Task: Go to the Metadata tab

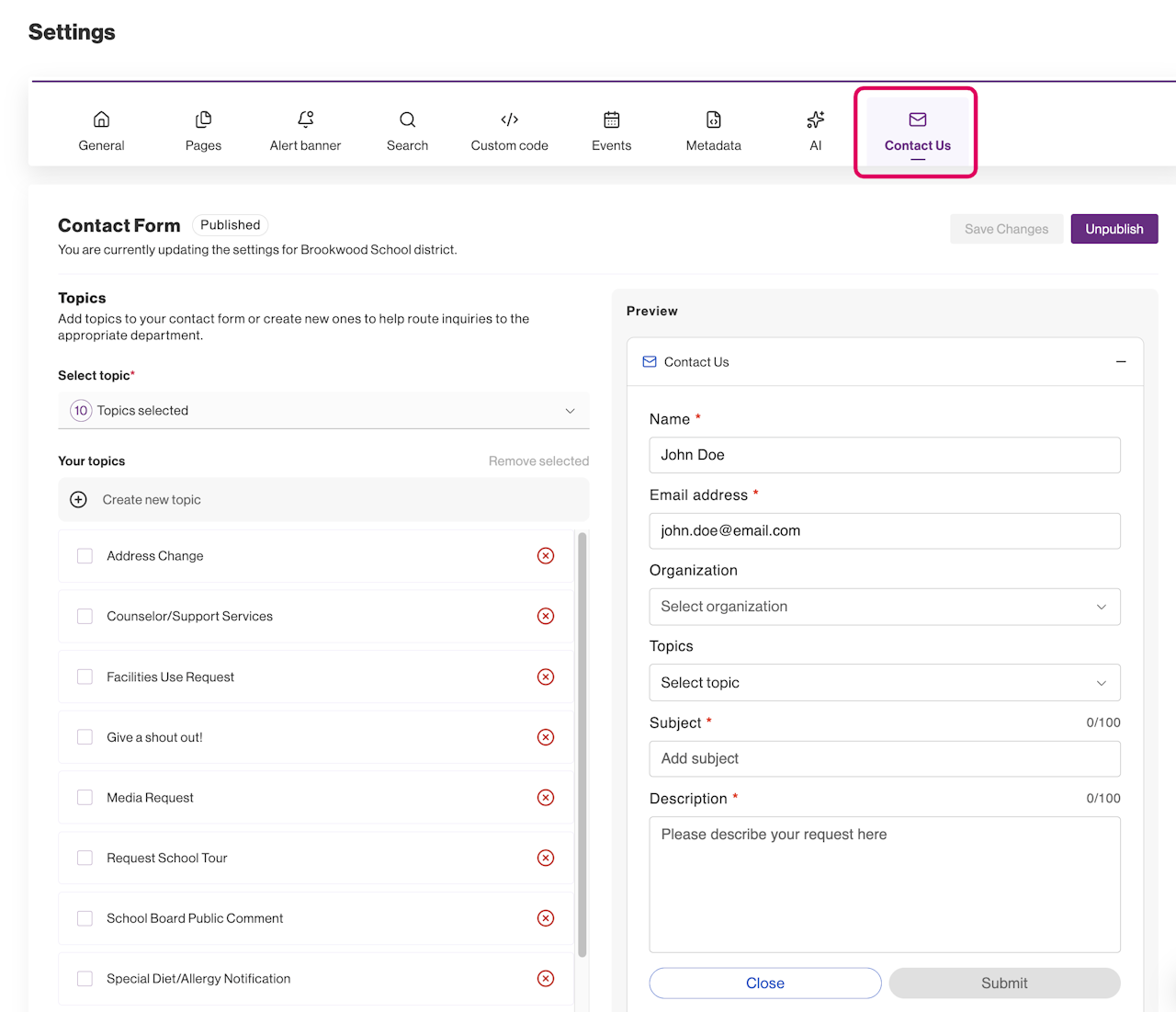Action: [x=713, y=131]
